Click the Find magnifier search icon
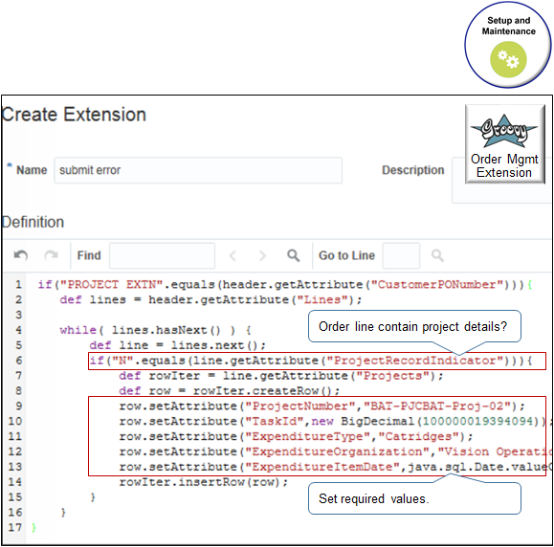The height and width of the screenshot is (547, 554). (x=293, y=255)
